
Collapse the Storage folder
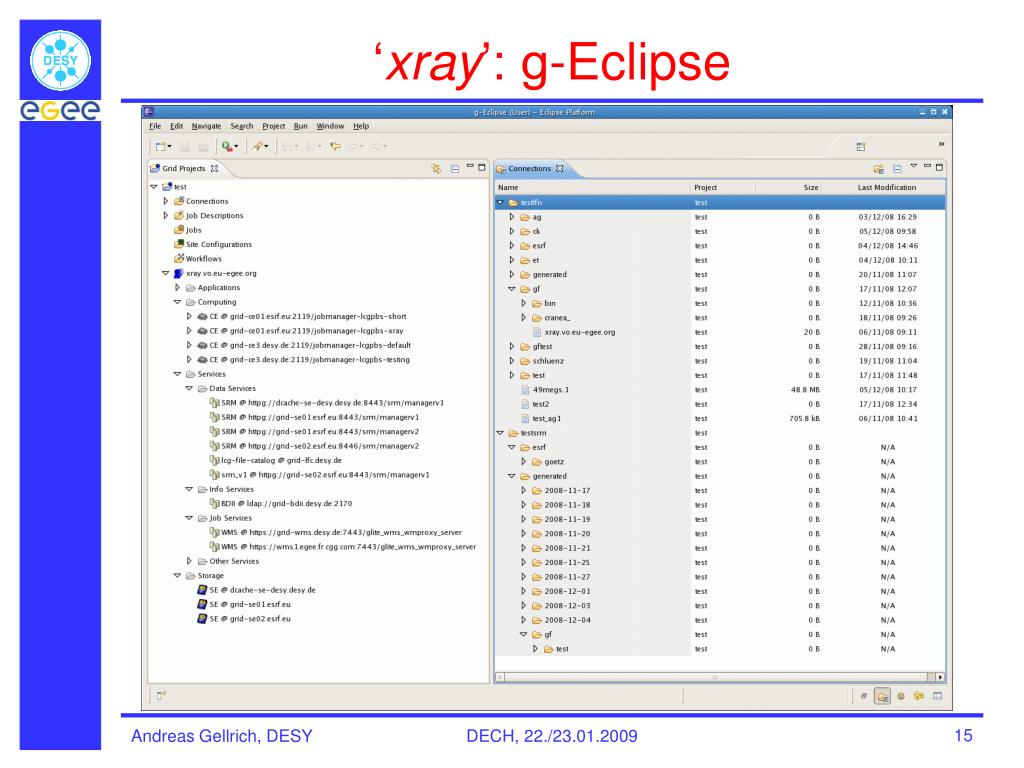pos(177,576)
